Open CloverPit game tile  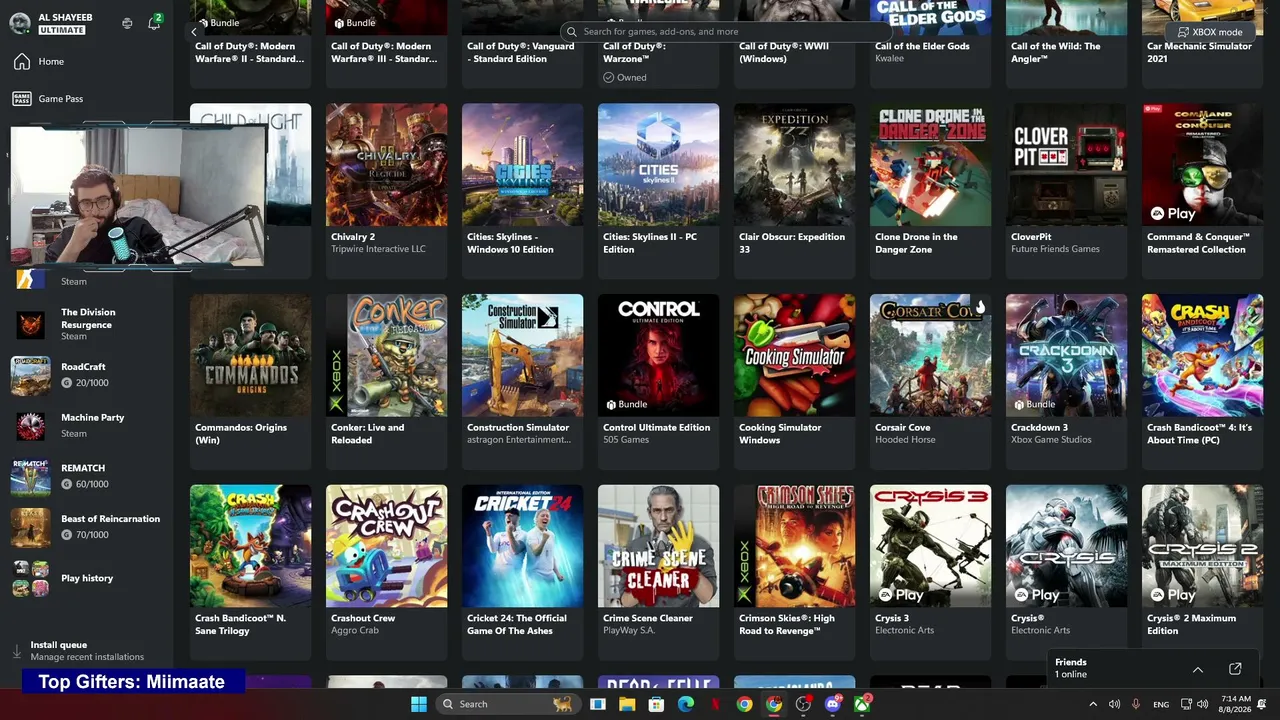[x=1066, y=190]
